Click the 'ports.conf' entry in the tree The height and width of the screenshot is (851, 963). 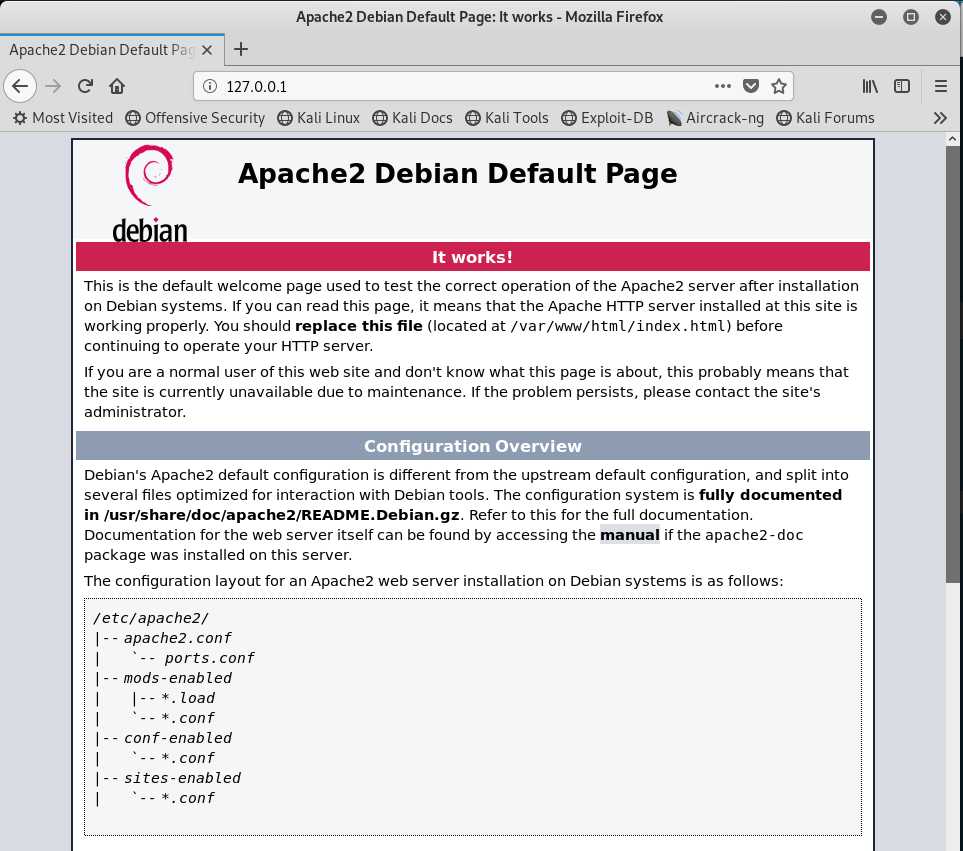209,658
